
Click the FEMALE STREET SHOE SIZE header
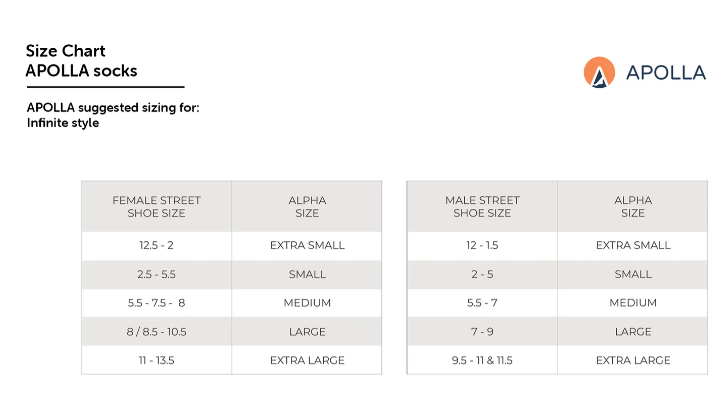coord(157,207)
